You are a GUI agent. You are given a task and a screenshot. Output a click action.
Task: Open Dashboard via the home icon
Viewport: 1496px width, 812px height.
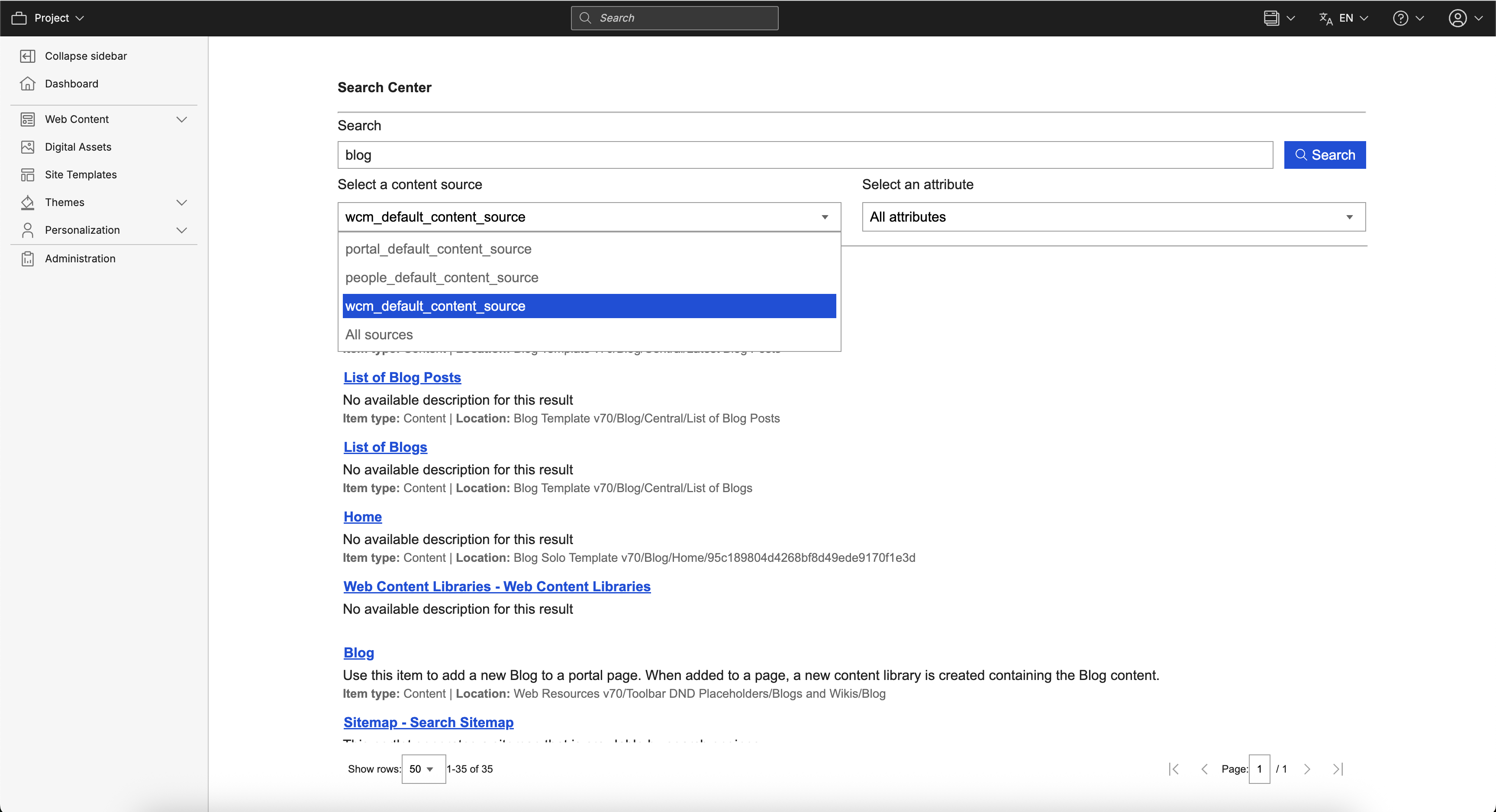coord(27,84)
